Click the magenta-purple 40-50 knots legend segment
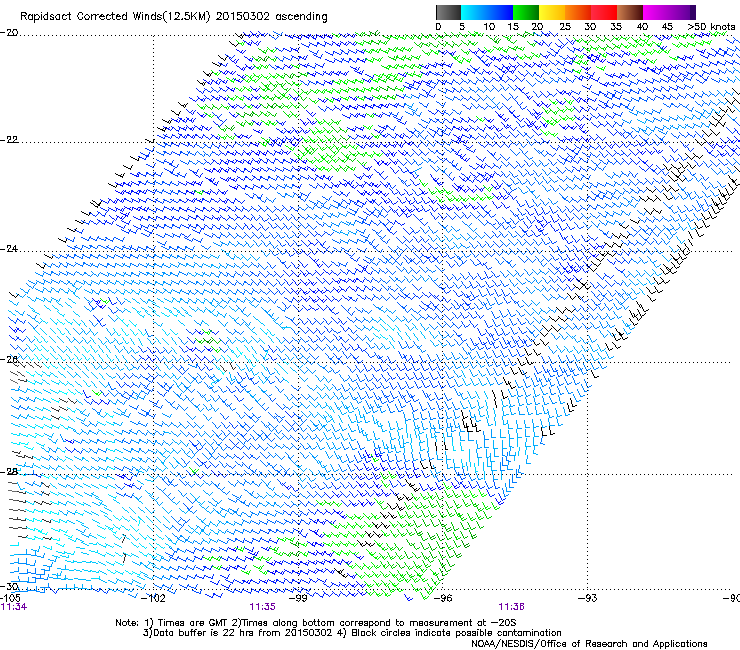The image size is (740, 650). point(669,12)
